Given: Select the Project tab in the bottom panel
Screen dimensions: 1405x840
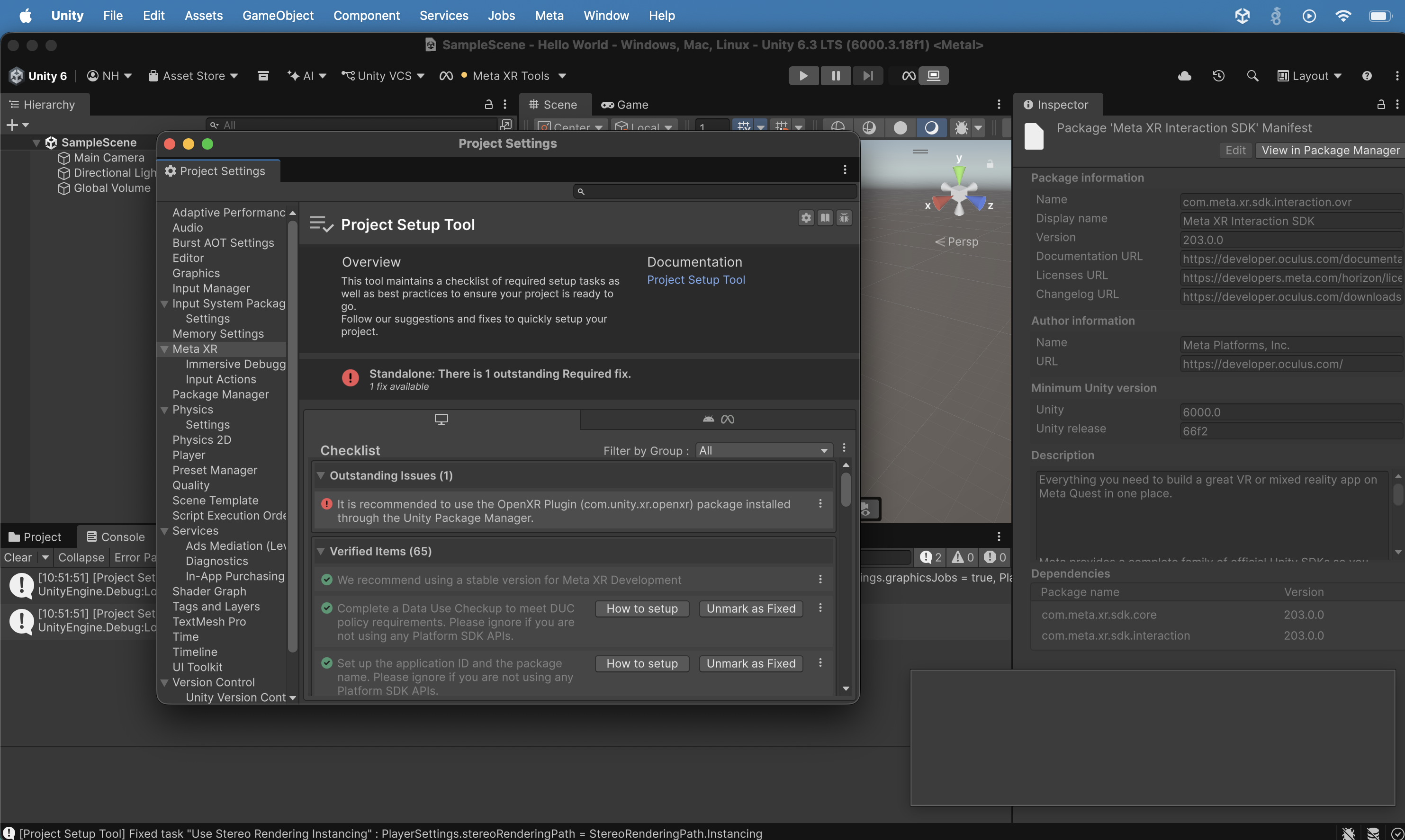Looking at the screenshot, I should (x=35, y=537).
